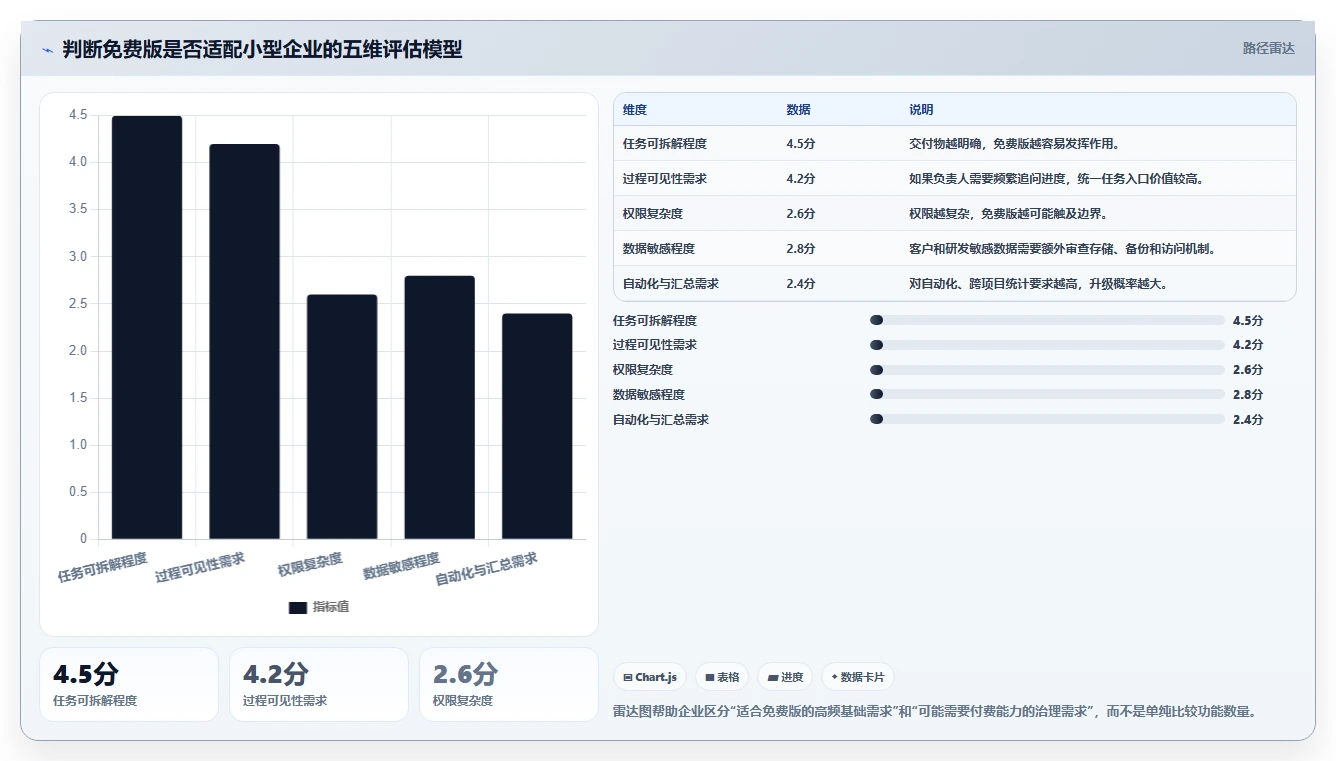Select the 任务可拆解程度 table cell
The width and height of the screenshot is (1336, 761).
(665, 144)
